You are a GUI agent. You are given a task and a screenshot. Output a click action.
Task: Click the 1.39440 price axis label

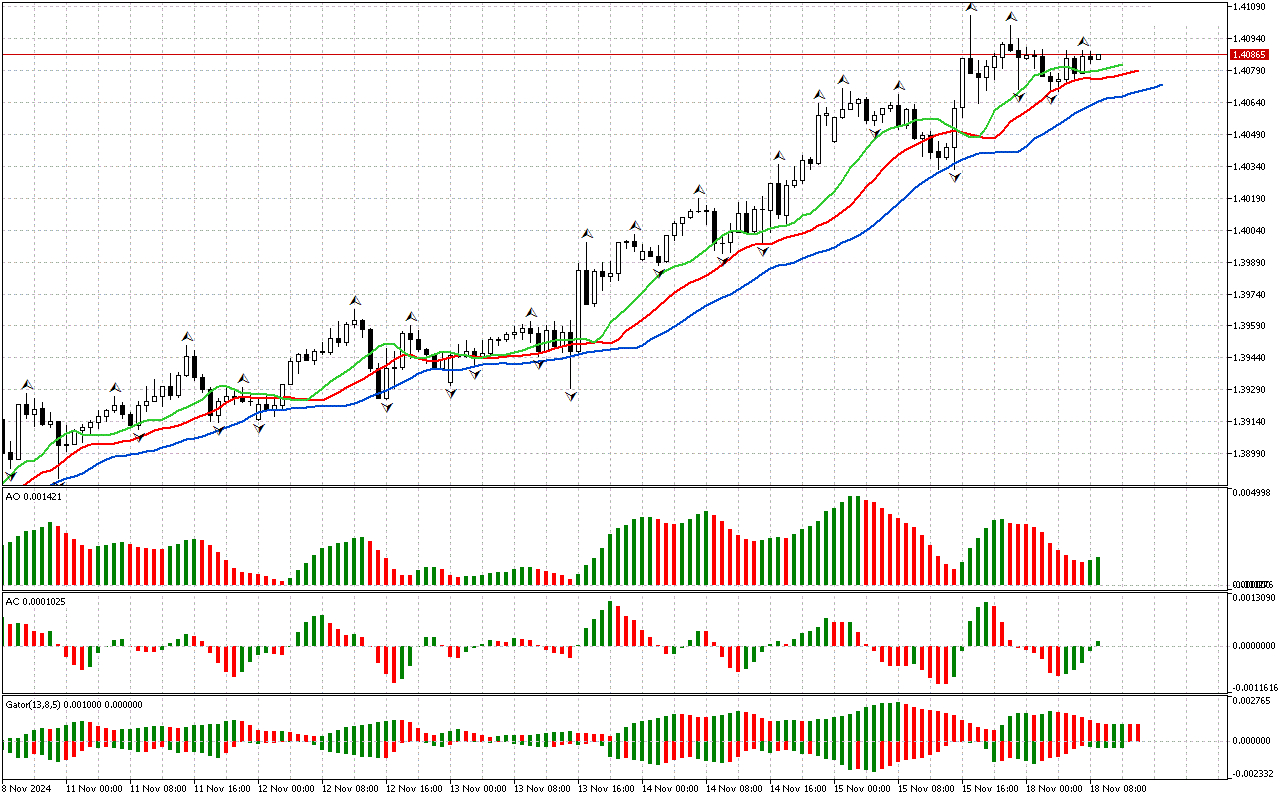(1249, 358)
